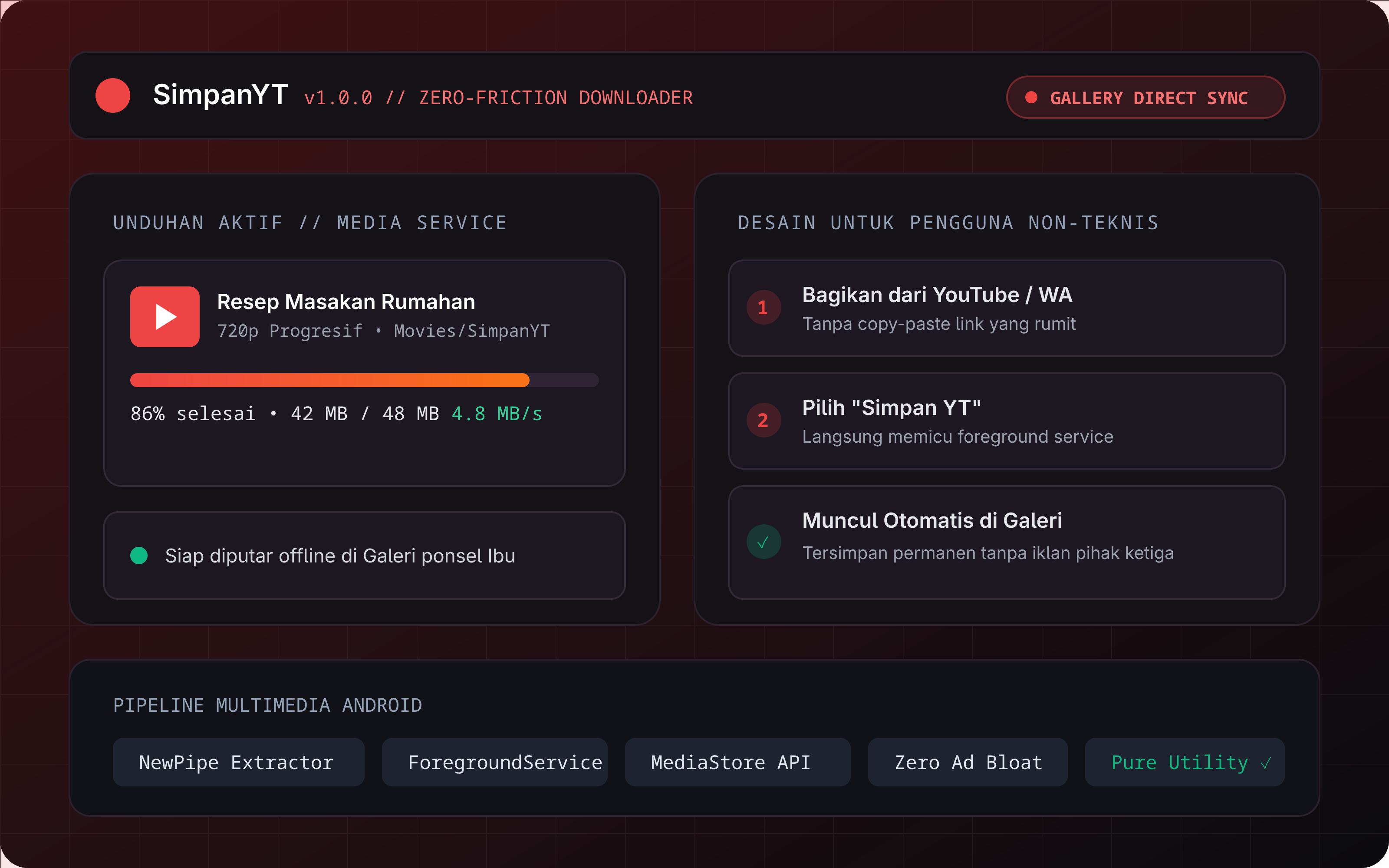Click the 86% selesai • 42 MB / 48 MB text

pos(285,413)
